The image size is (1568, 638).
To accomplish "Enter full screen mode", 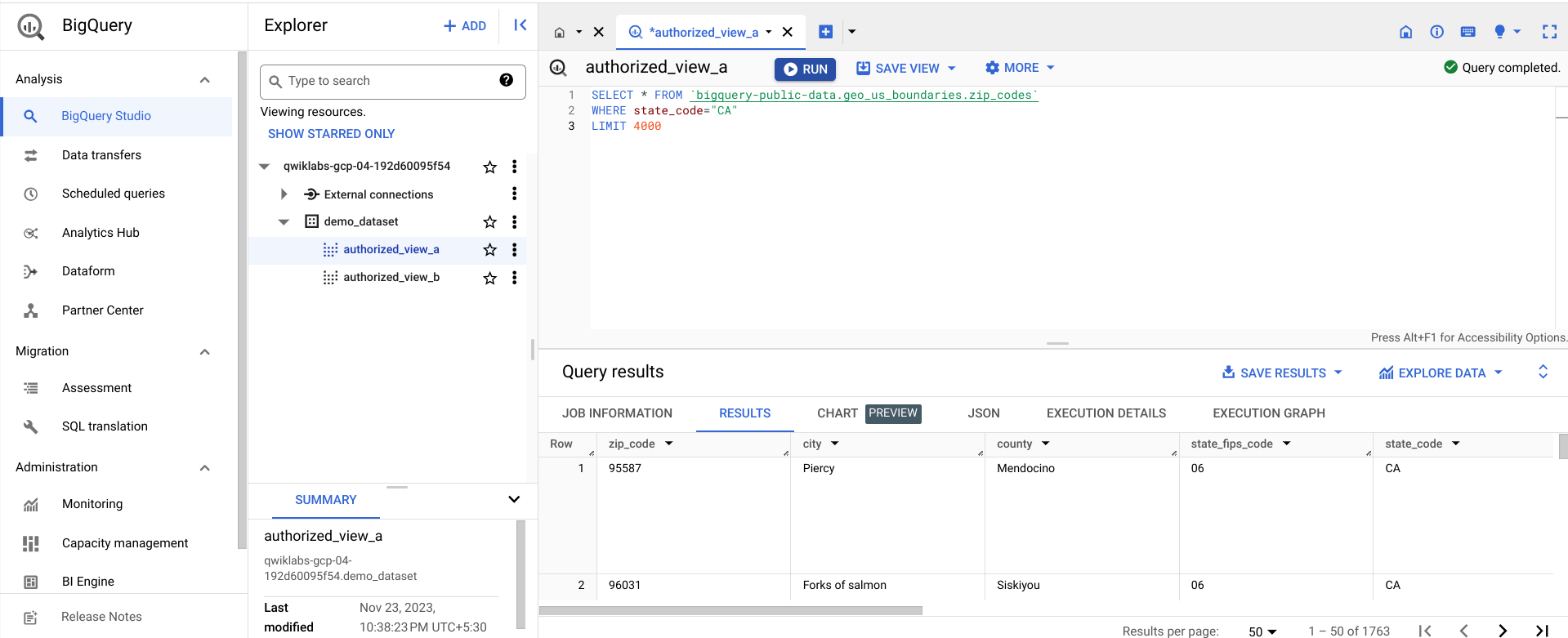I will tap(1548, 32).
